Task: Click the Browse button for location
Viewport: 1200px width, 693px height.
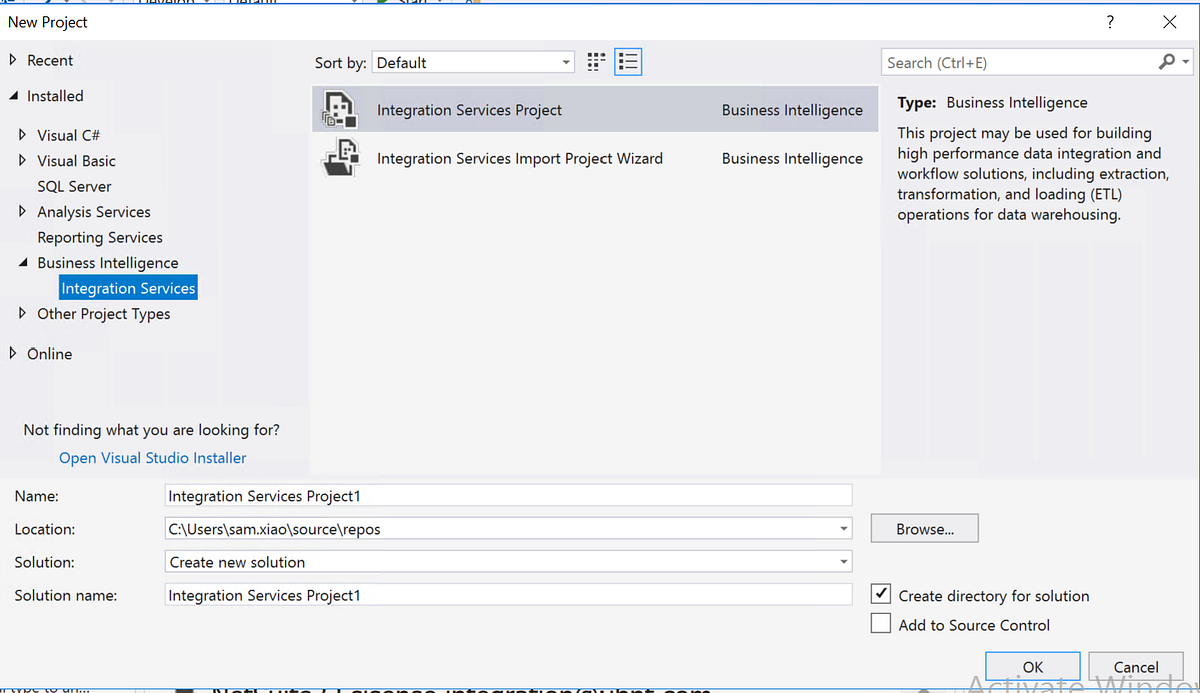Action: (x=924, y=528)
